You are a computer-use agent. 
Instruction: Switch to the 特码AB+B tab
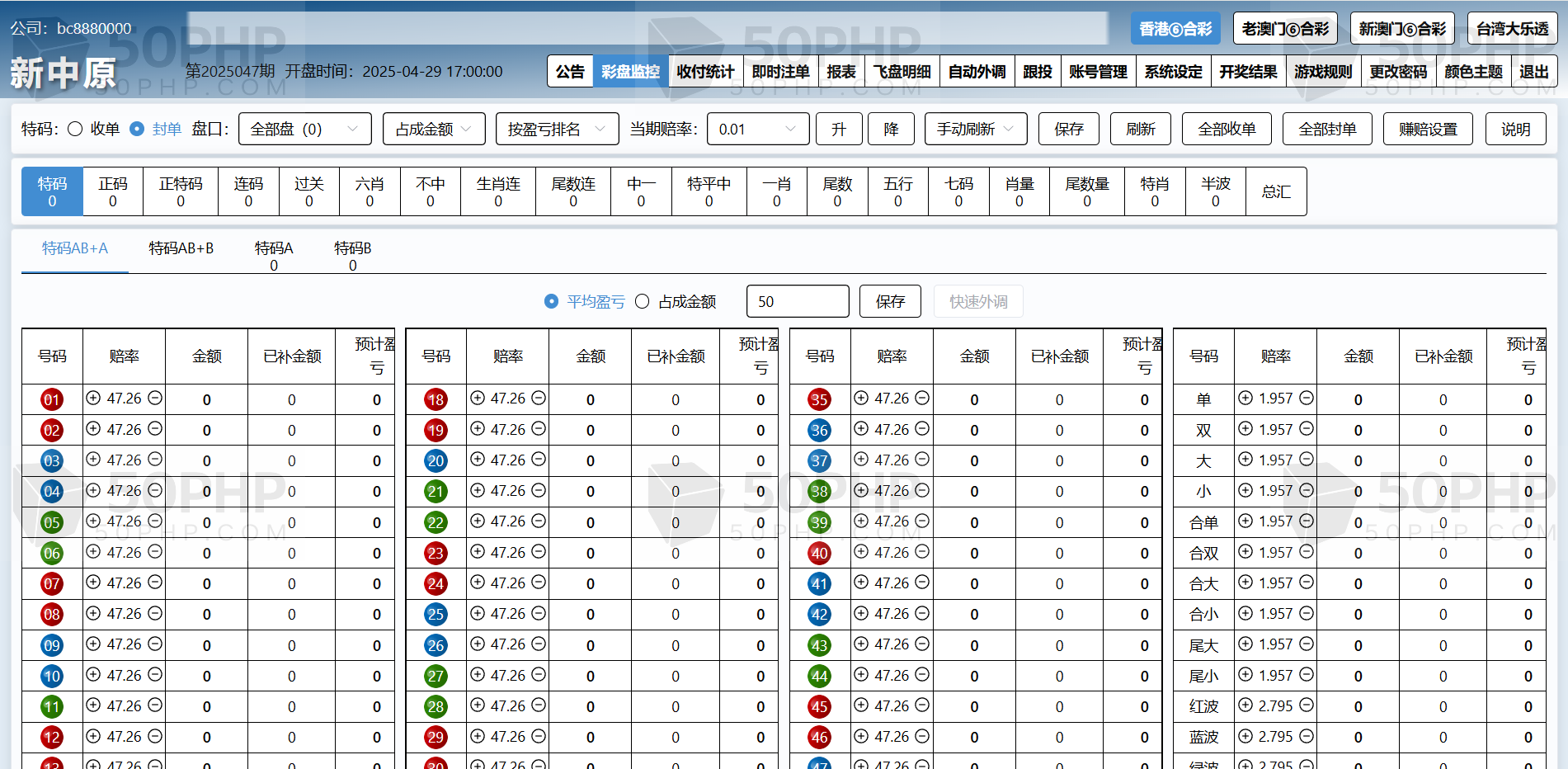tap(181, 248)
